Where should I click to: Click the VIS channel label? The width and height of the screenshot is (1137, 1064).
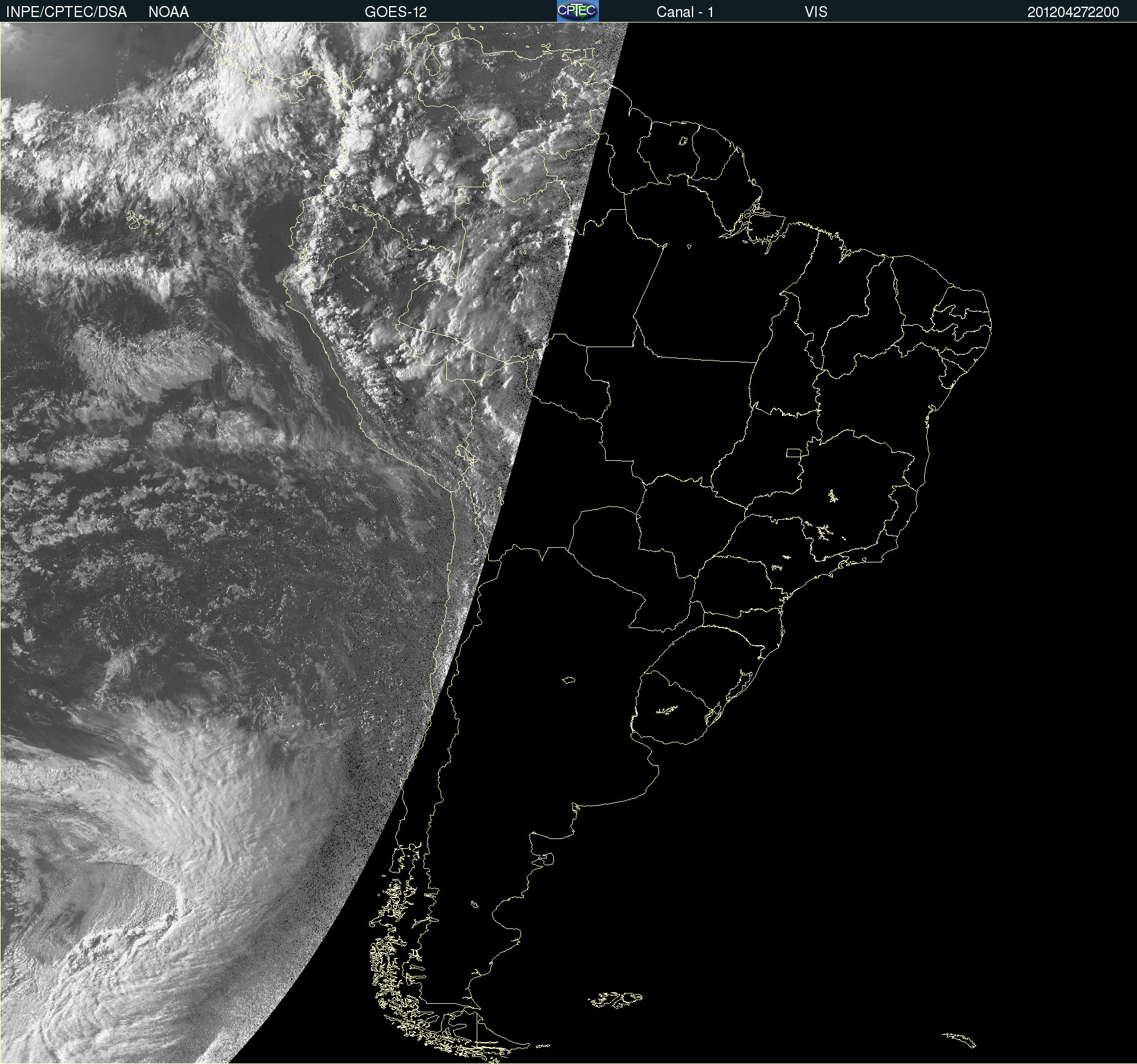click(x=815, y=12)
